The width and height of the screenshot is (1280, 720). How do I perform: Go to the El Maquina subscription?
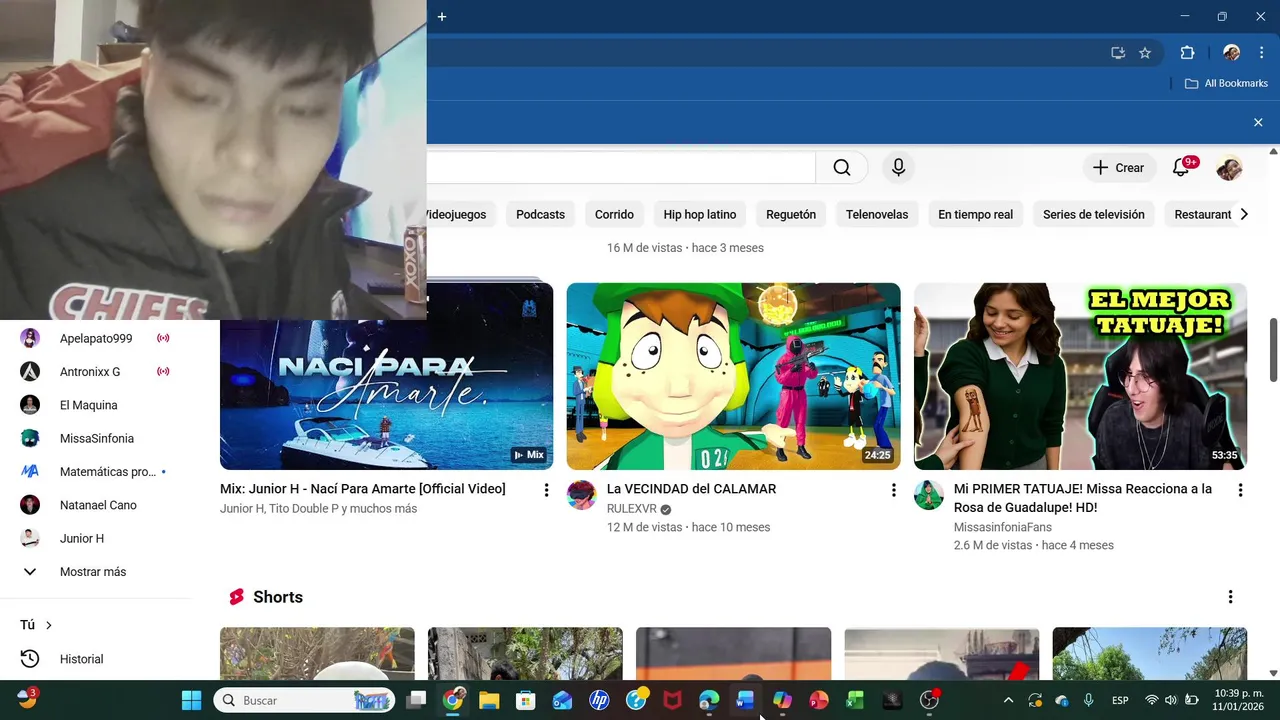[x=95, y=405]
